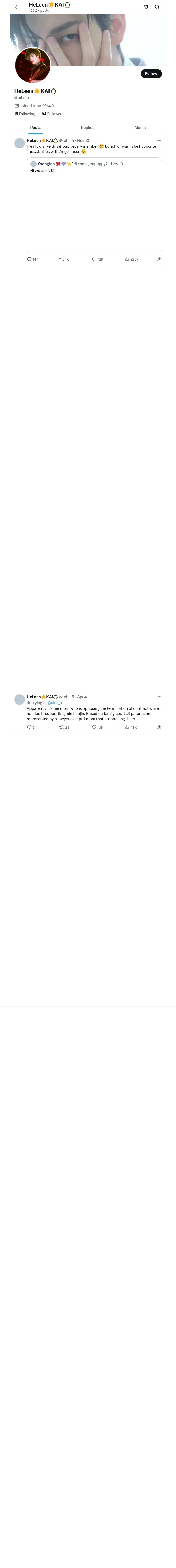Viewport: 176px width, 1568px height.
Task: View analytics of the Nov 13 post
Action: click(x=127, y=259)
